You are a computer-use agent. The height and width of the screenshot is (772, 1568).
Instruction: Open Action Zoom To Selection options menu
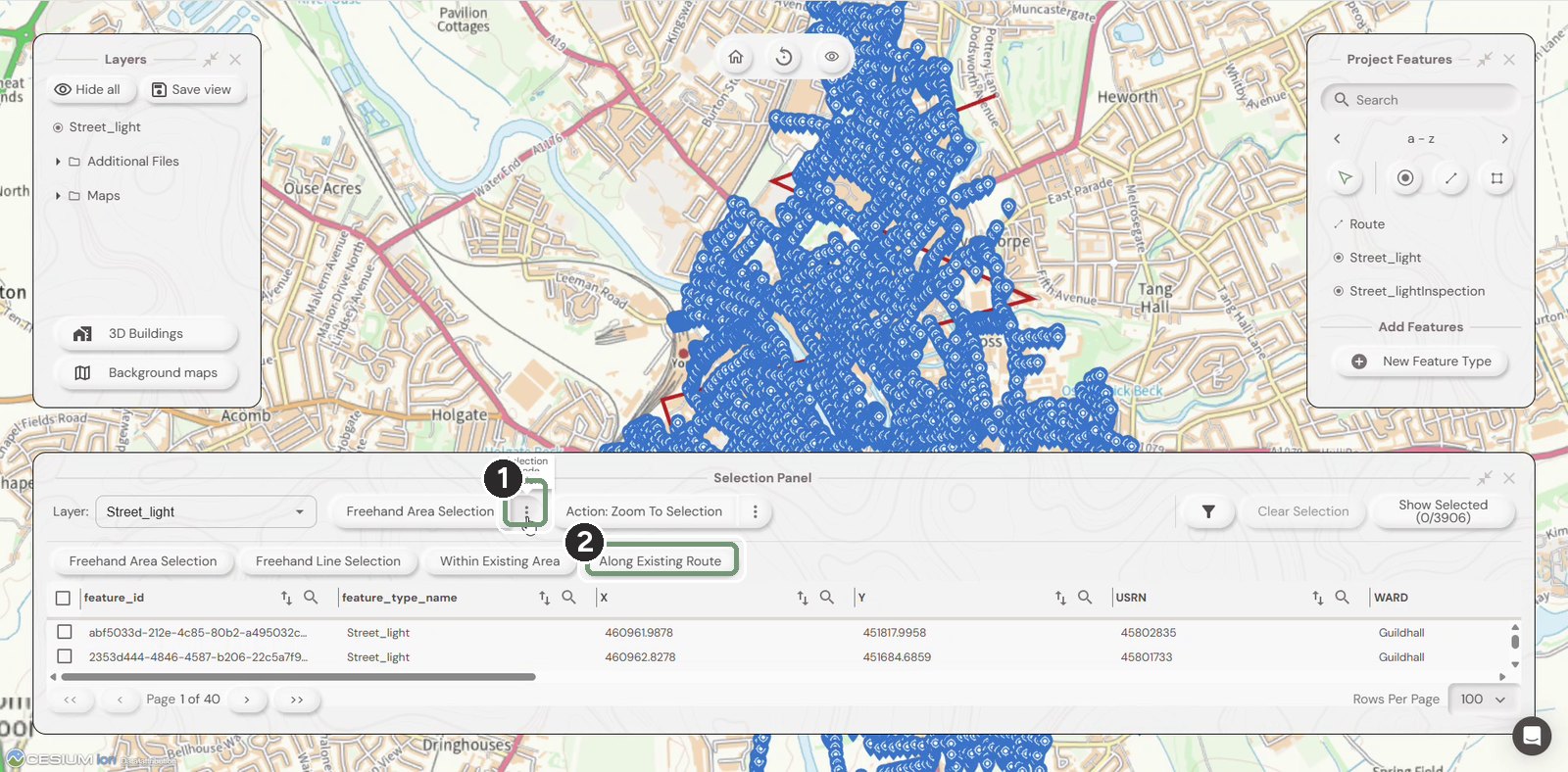tap(755, 511)
